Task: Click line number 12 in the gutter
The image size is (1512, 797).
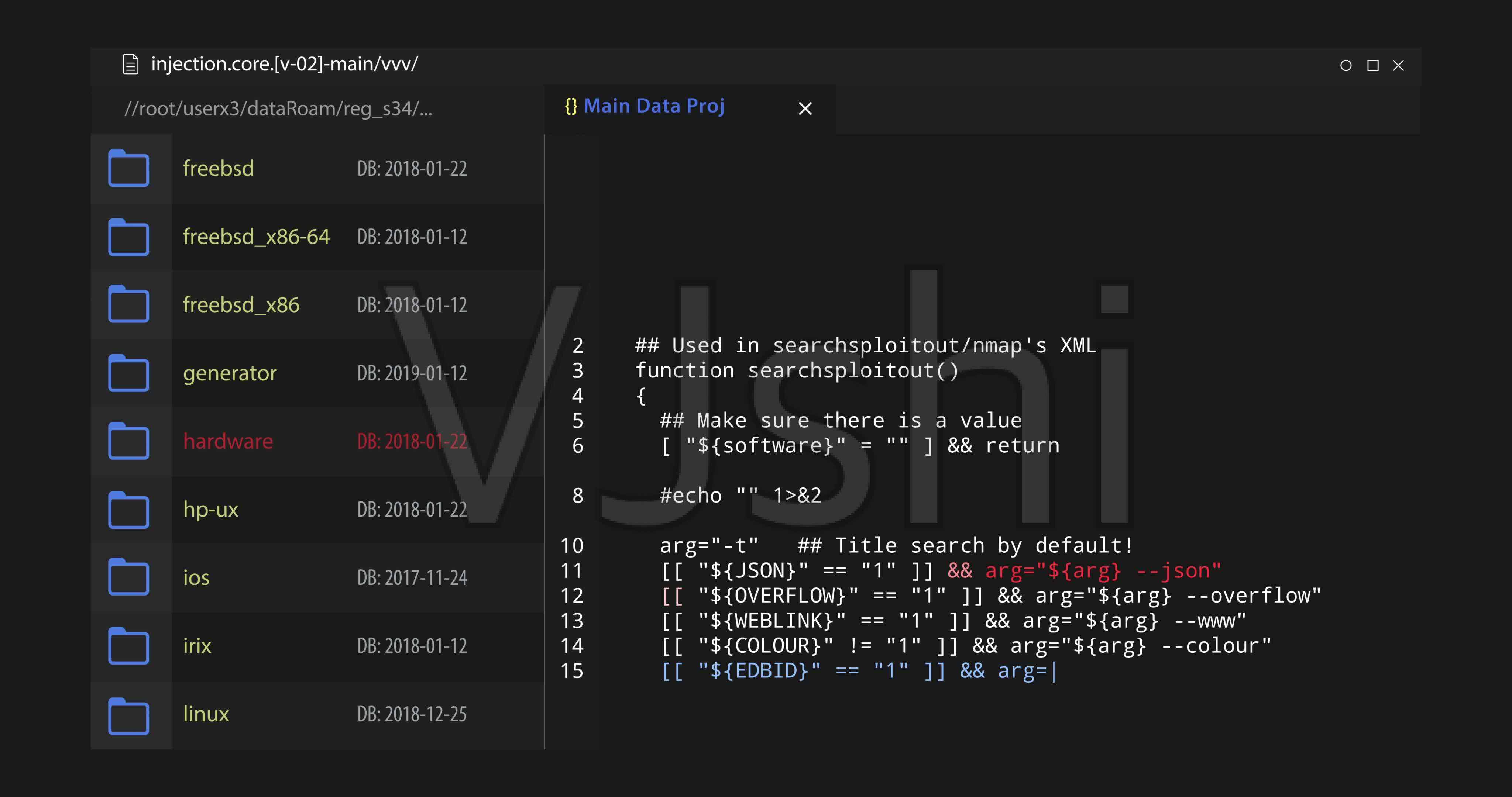Action: pyautogui.click(x=572, y=596)
